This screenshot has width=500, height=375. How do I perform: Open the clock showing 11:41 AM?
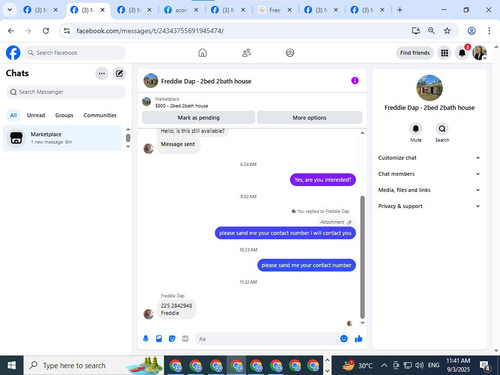pos(458,365)
